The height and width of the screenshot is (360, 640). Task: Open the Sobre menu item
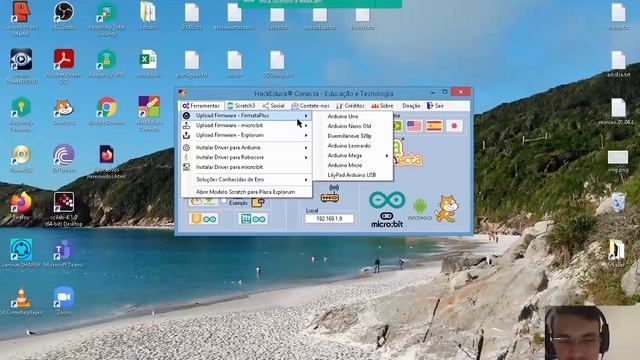click(x=382, y=106)
